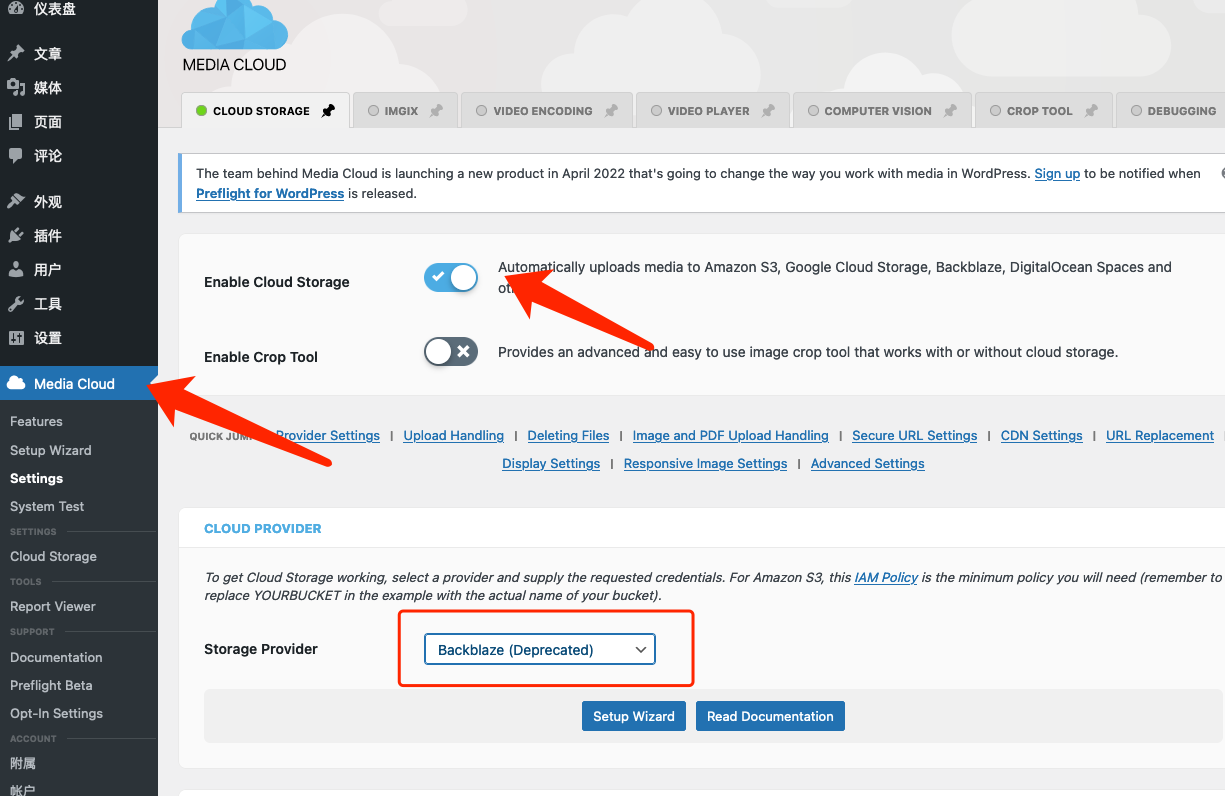Open System Test in the sidebar
Image resolution: width=1225 pixels, height=796 pixels.
tap(47, 506)
